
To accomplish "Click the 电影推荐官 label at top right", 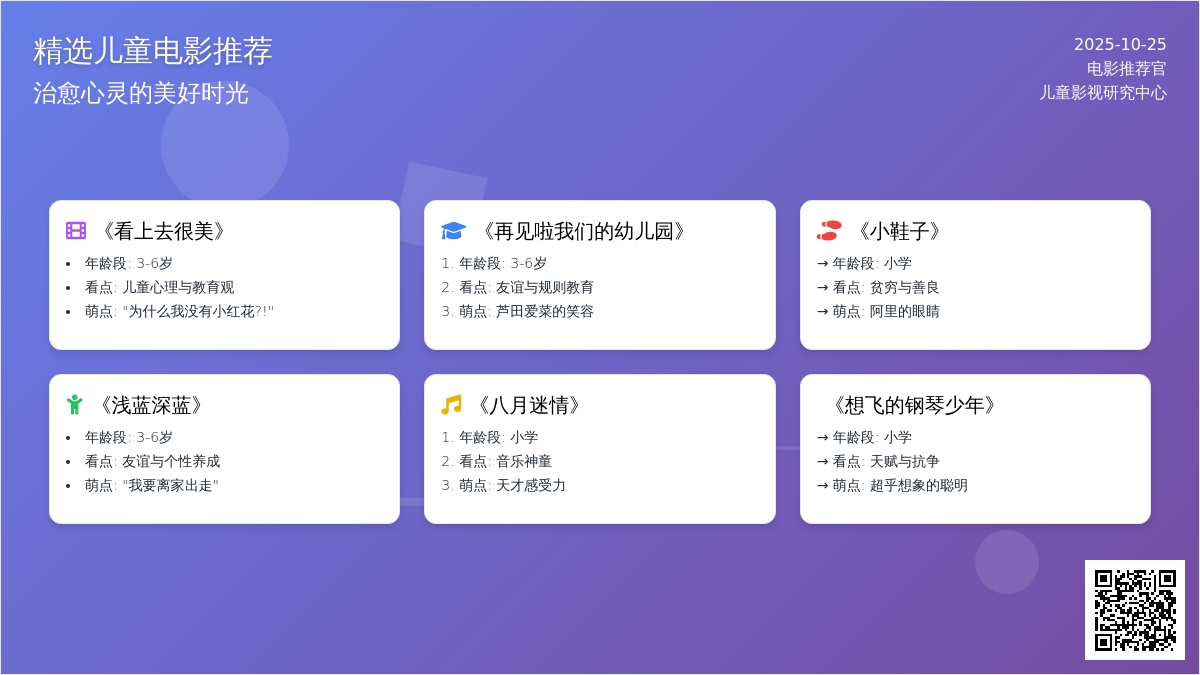I will click(x=1127, y=69).
